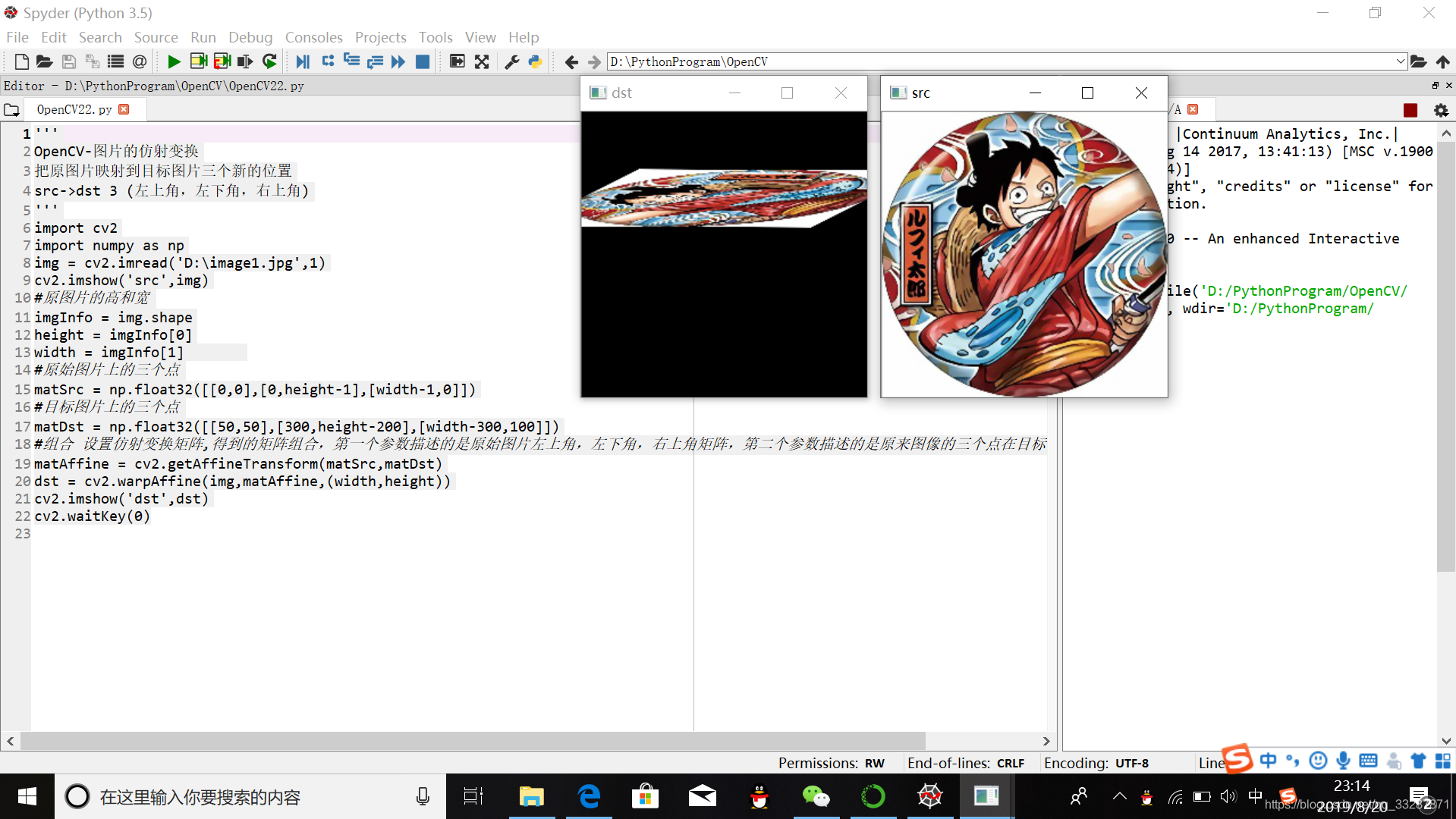Run current cell and advance

(x=222, y=61)
